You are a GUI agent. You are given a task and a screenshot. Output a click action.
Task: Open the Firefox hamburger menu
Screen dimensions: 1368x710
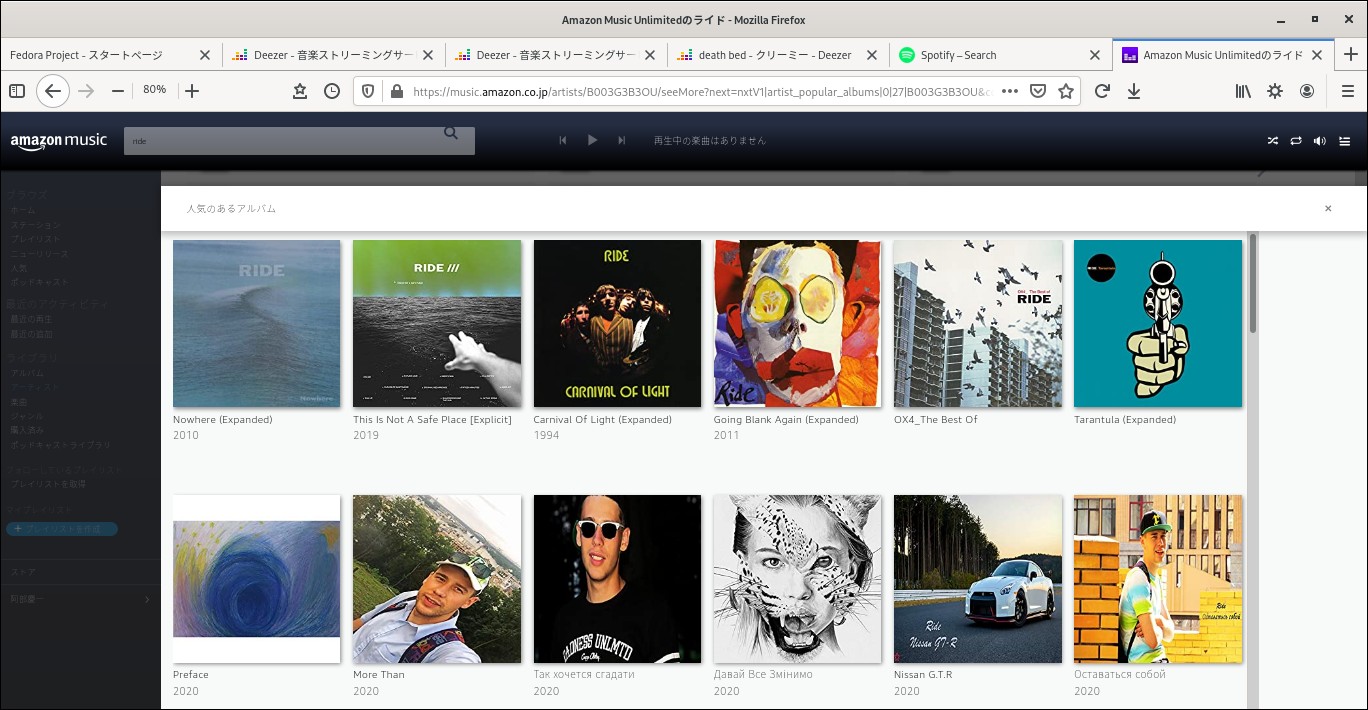pyautogui.click(x=1347, y=91)
